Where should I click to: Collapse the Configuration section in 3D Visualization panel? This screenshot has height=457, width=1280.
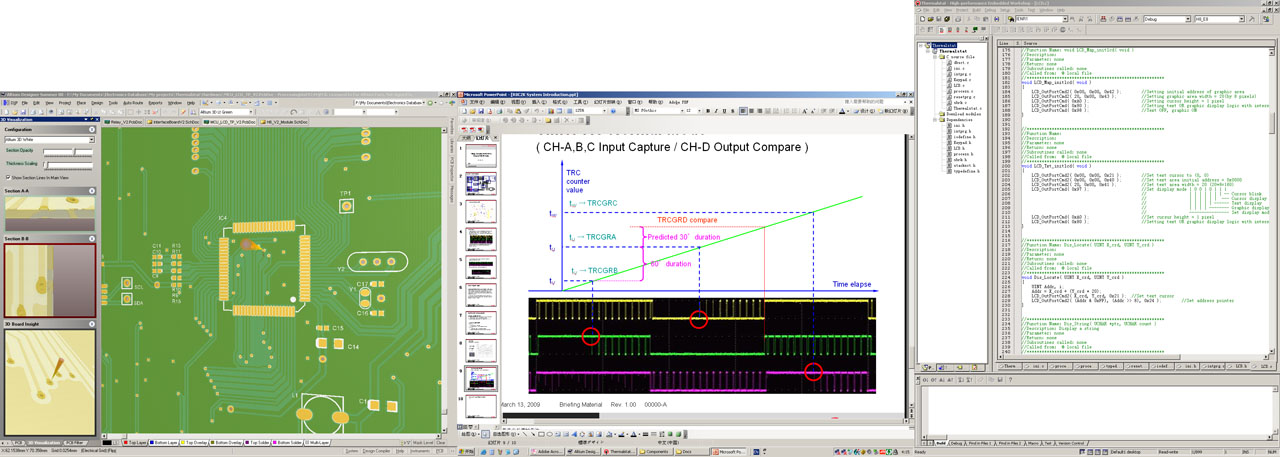pos(91,129)
